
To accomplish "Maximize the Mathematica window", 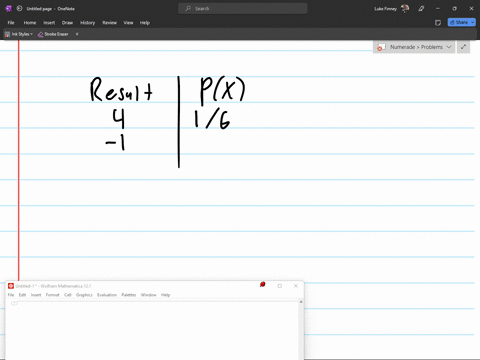I will tap(280, 286).
